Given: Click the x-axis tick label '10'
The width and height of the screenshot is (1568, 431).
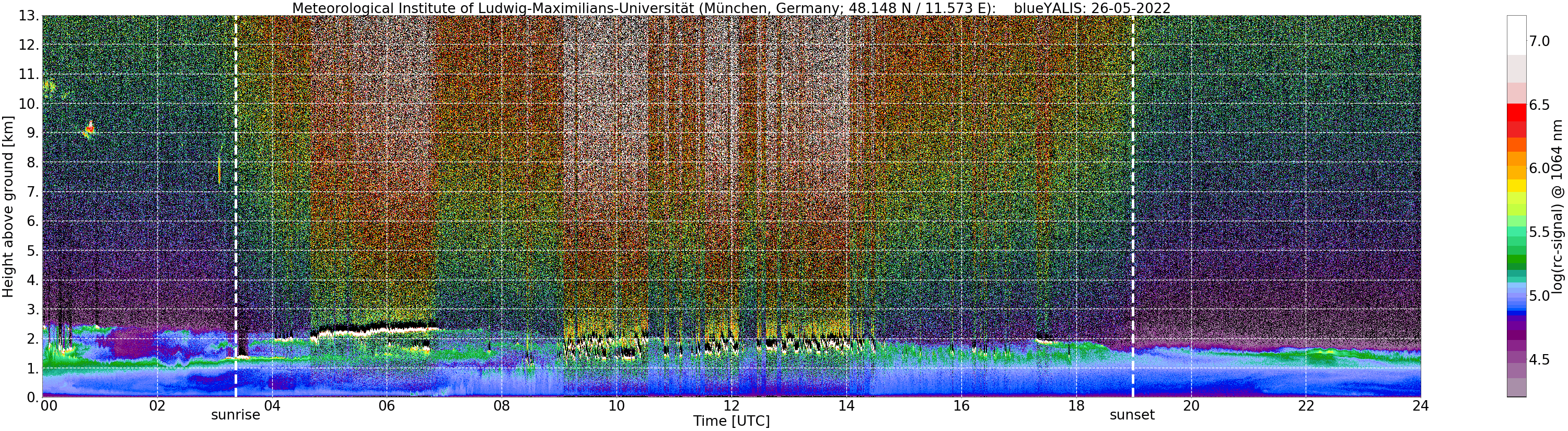Looking at the screenshot, I should coord(617,406).
